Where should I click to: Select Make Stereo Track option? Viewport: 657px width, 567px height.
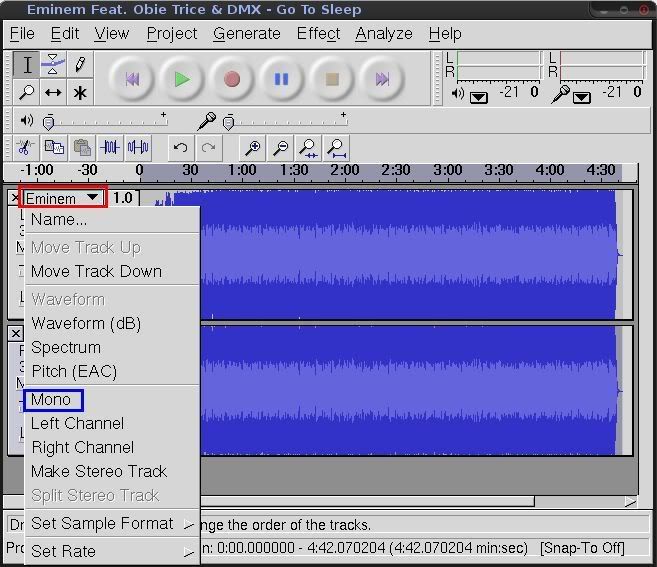pyautogui.click(x=99, y=471)
